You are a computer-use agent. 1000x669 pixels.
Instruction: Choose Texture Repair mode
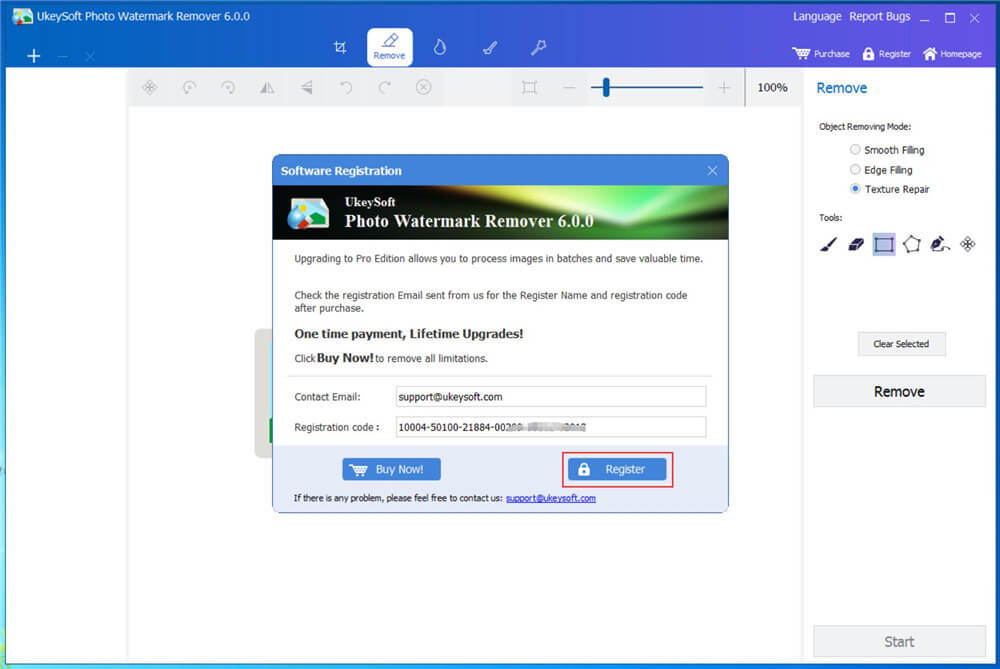coord(855,189)
